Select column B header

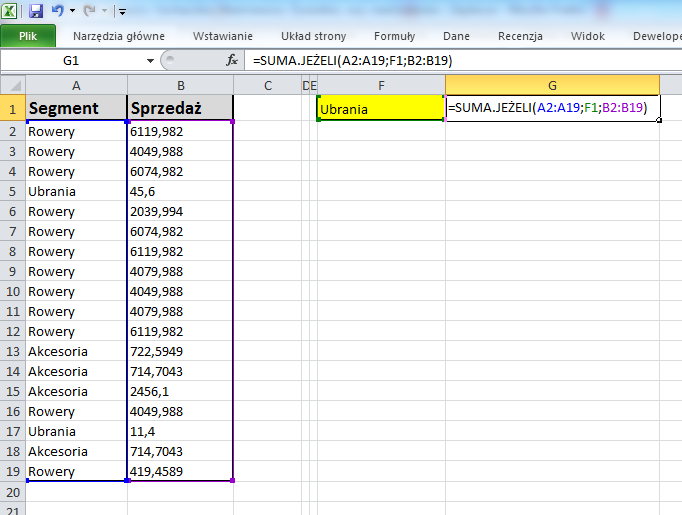(x=181, y=86)
